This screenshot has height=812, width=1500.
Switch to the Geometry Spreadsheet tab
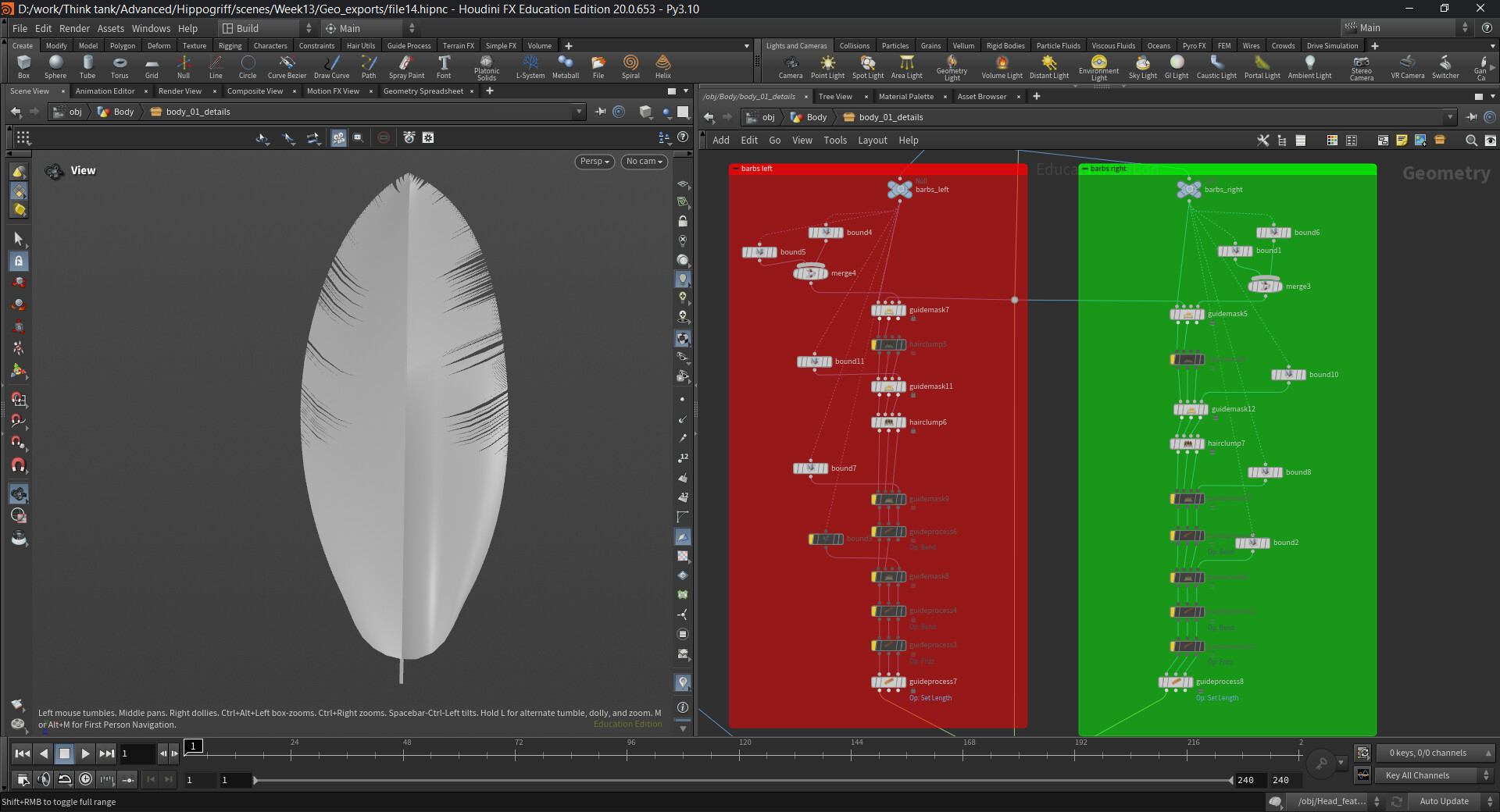click(423, 91)
